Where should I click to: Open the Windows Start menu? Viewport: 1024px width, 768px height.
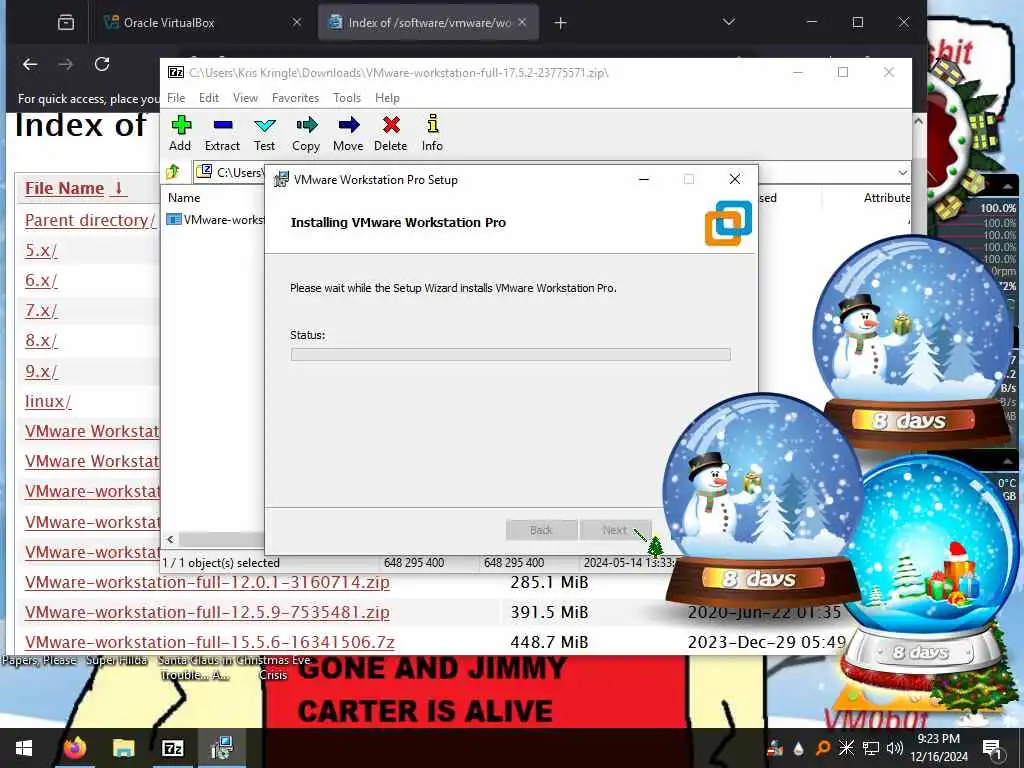(24, 748)
